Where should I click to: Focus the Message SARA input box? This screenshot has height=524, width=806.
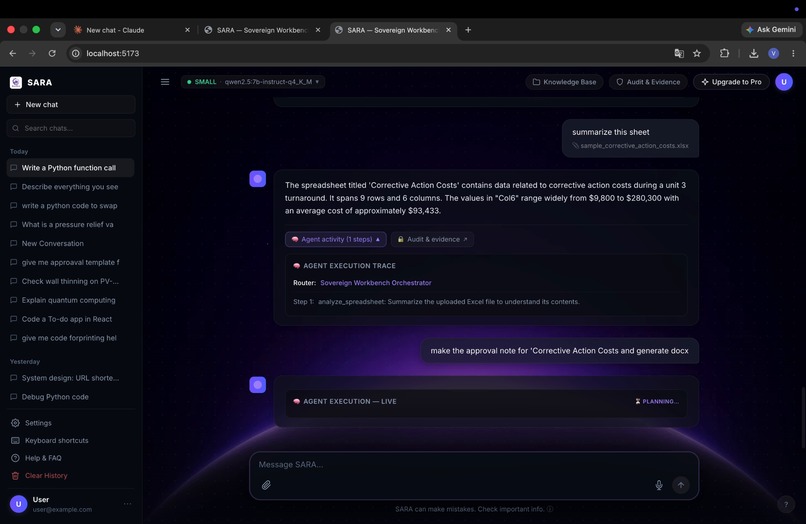473,464
